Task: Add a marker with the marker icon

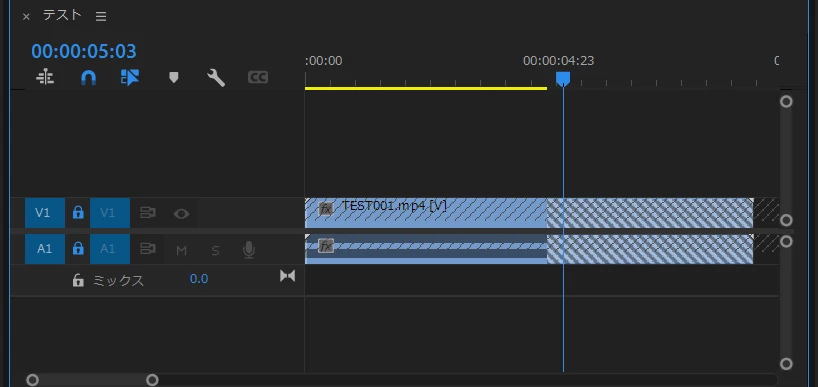Action: pos(174,78)
